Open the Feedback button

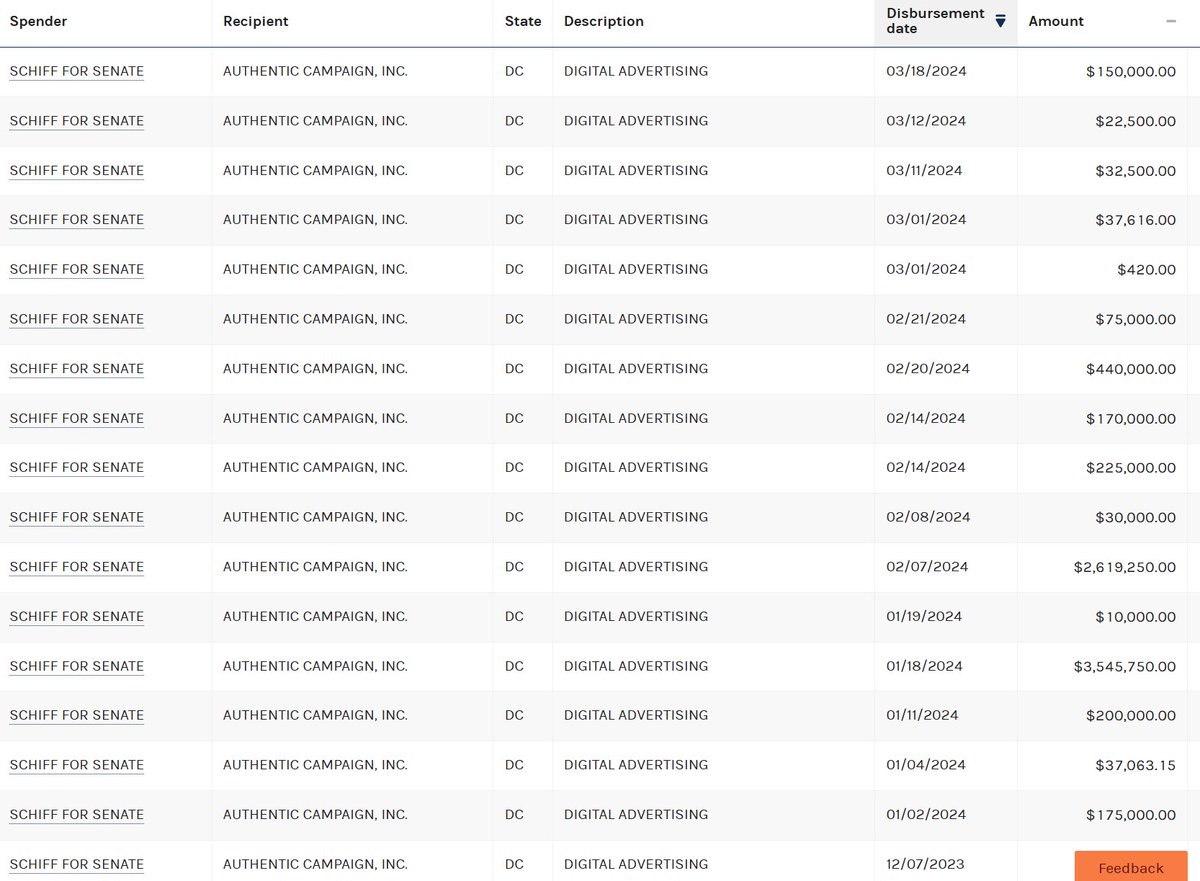1131,867
